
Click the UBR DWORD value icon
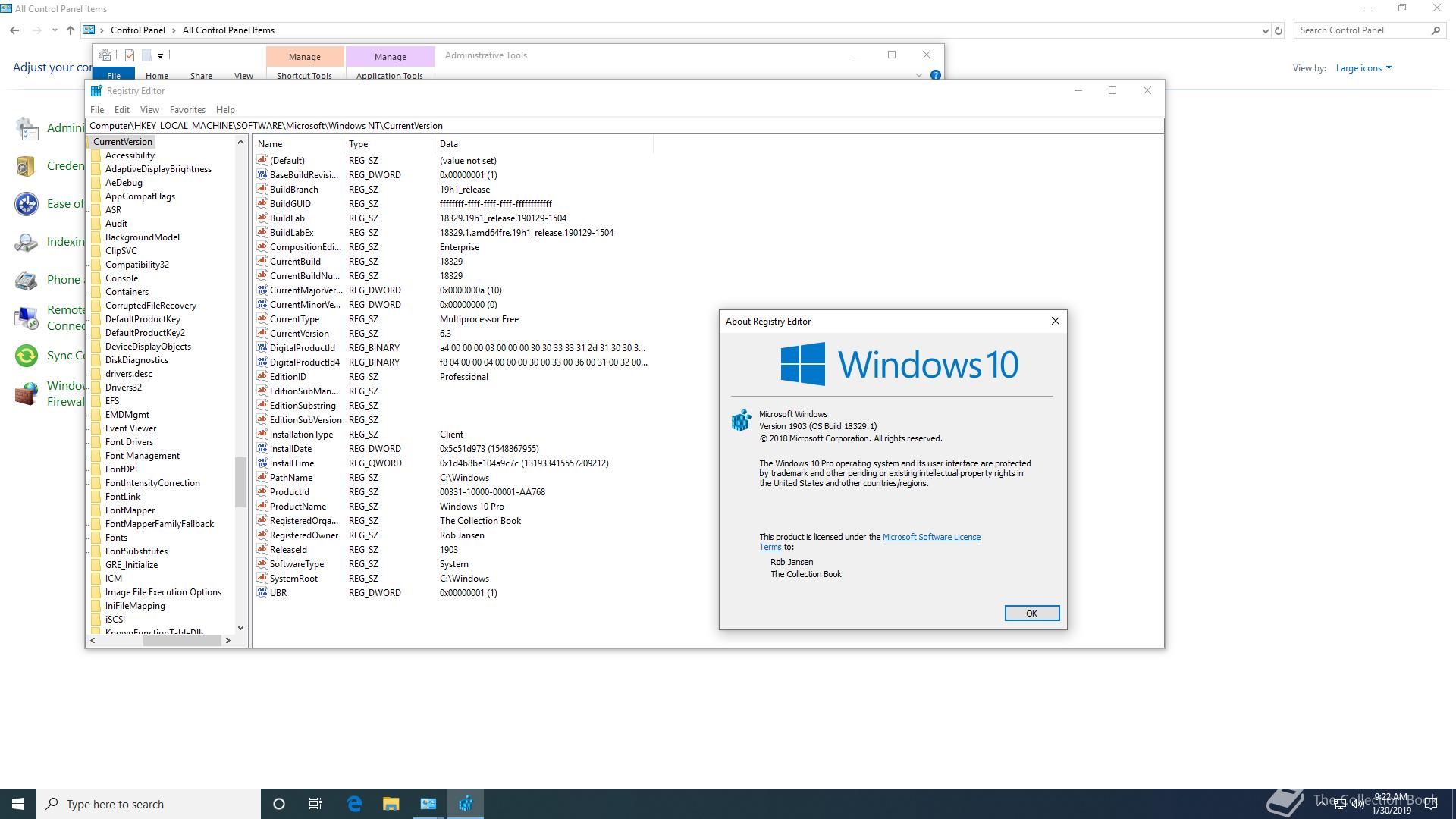(262, 592)
